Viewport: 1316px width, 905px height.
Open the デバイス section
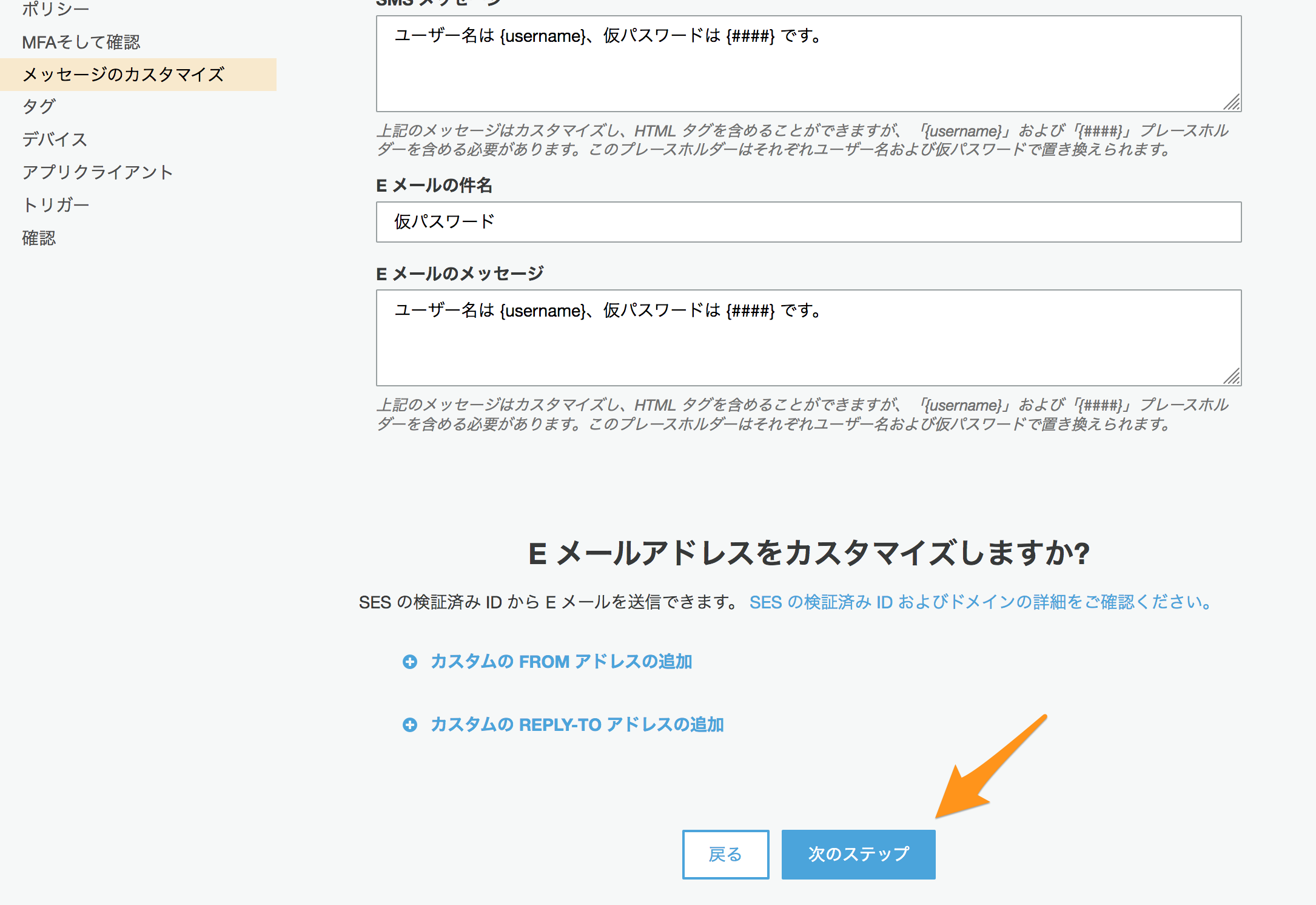(x=54, y=139)
